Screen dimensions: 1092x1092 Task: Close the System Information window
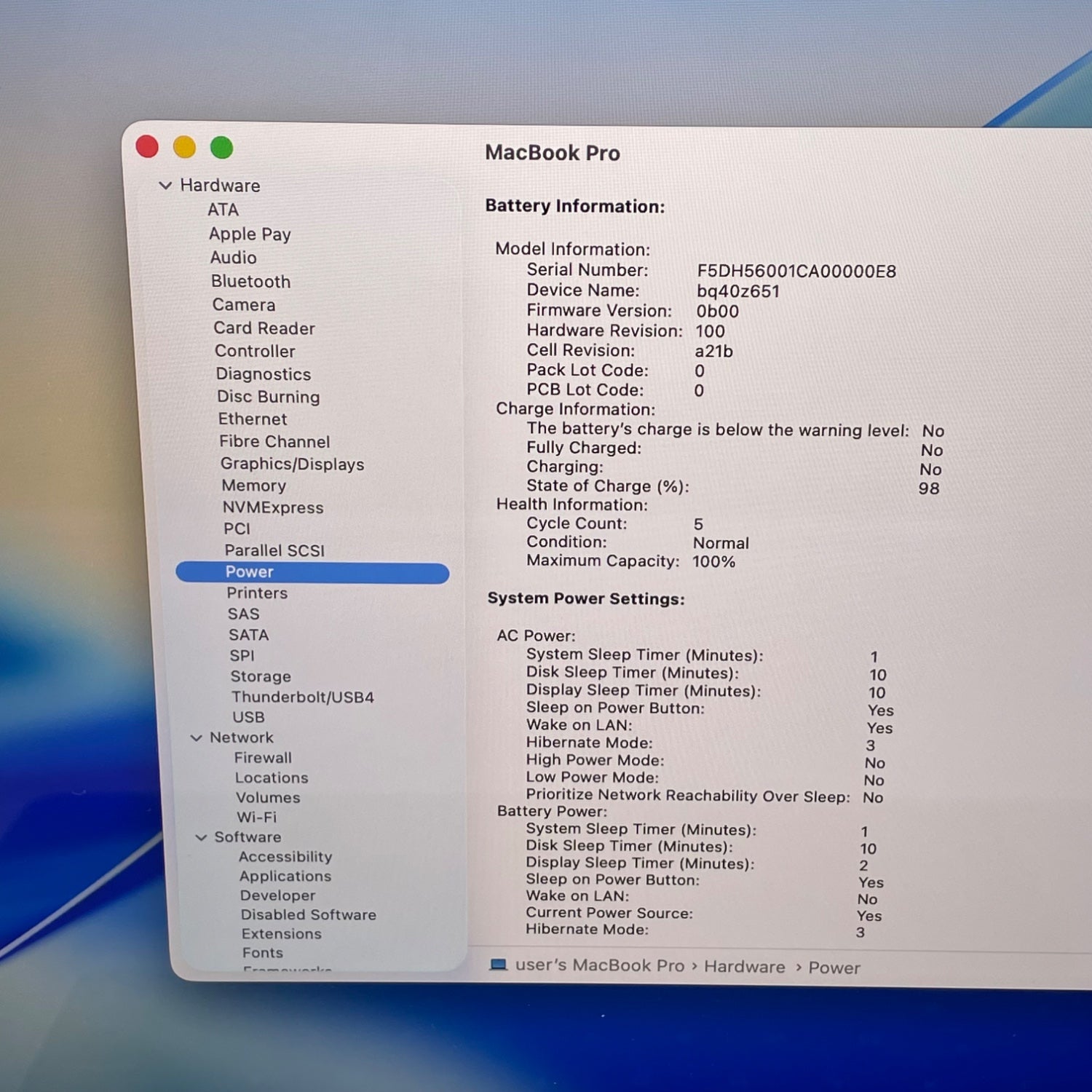147,147
